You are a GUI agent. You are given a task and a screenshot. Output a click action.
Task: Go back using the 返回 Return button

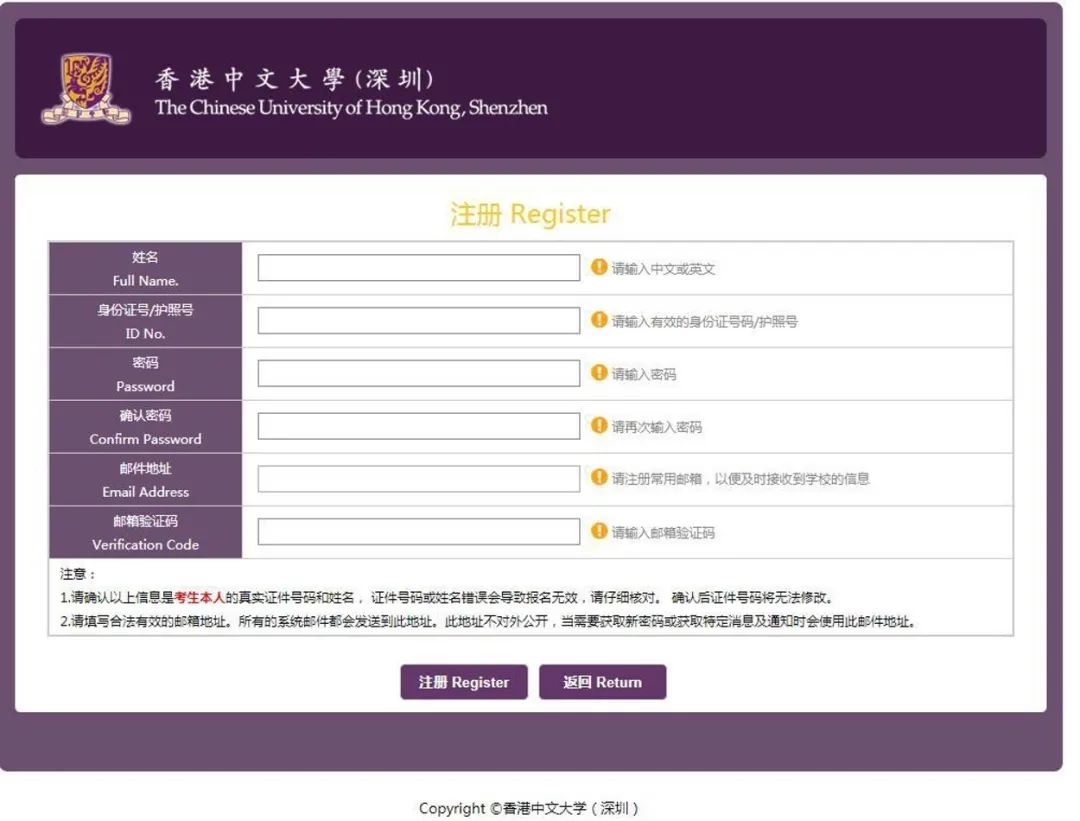click(x=603, y=682)
